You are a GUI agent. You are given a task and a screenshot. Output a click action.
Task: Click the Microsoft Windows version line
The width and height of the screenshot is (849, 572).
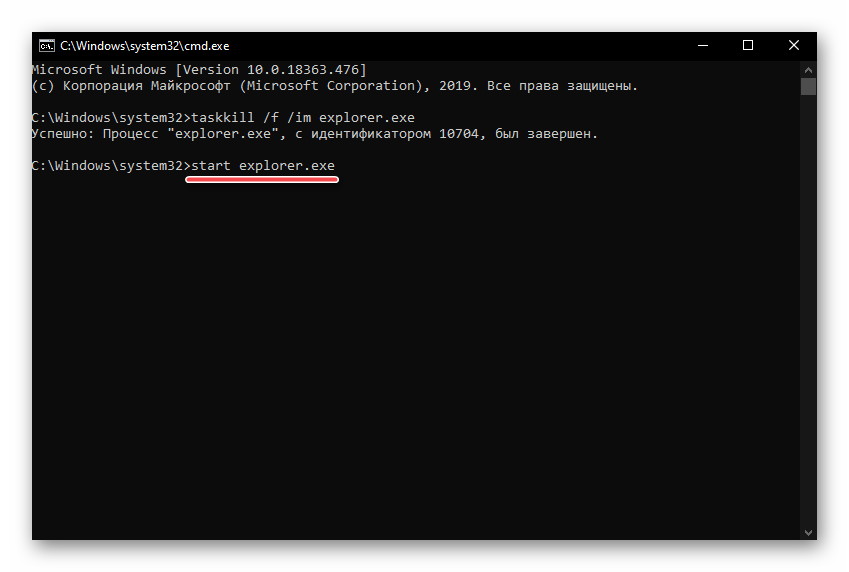(199, 70)
